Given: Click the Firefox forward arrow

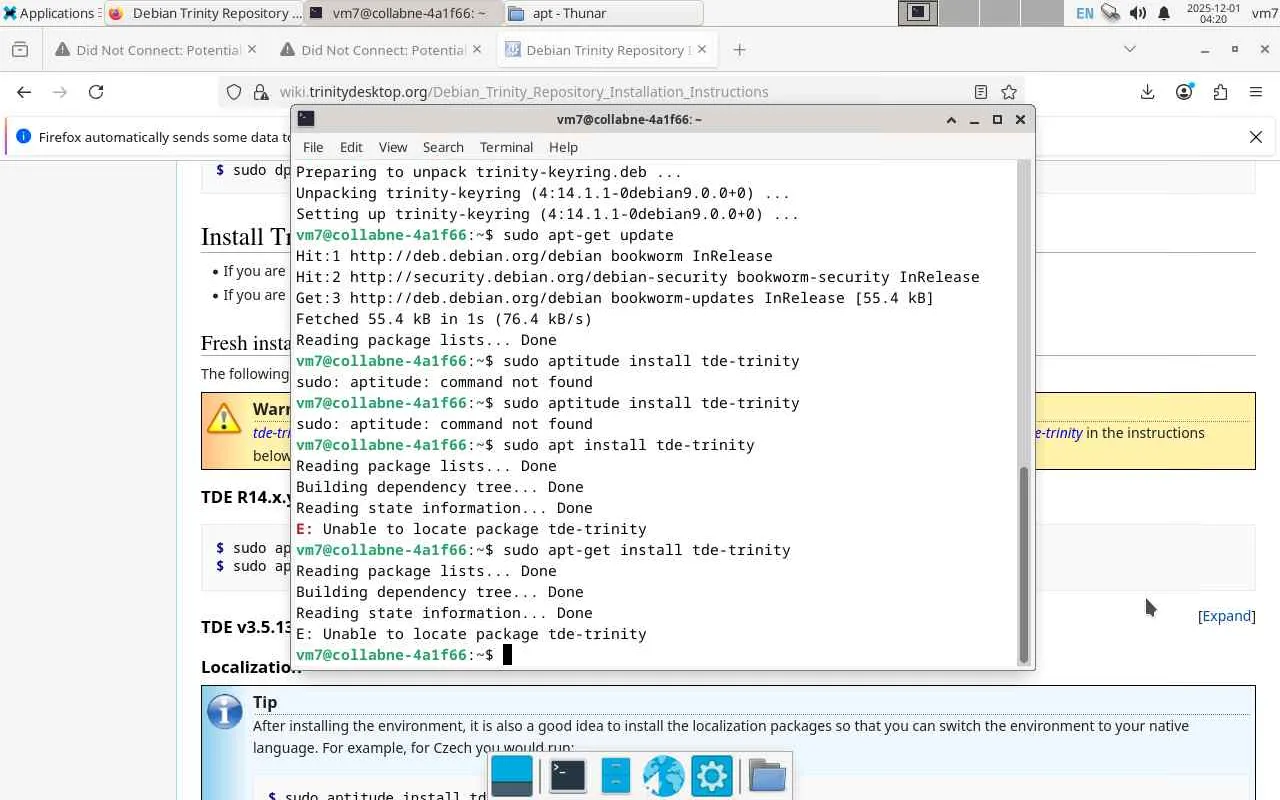Looking at the screenshot, I should (x=60, y=92).
